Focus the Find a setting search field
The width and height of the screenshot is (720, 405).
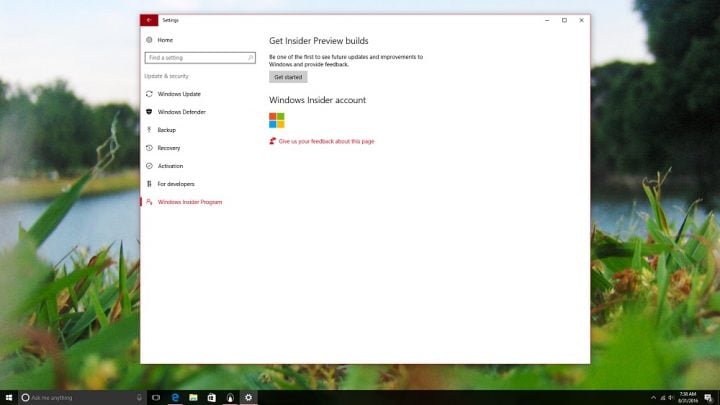pyautogui.click(x=200, y=58)
